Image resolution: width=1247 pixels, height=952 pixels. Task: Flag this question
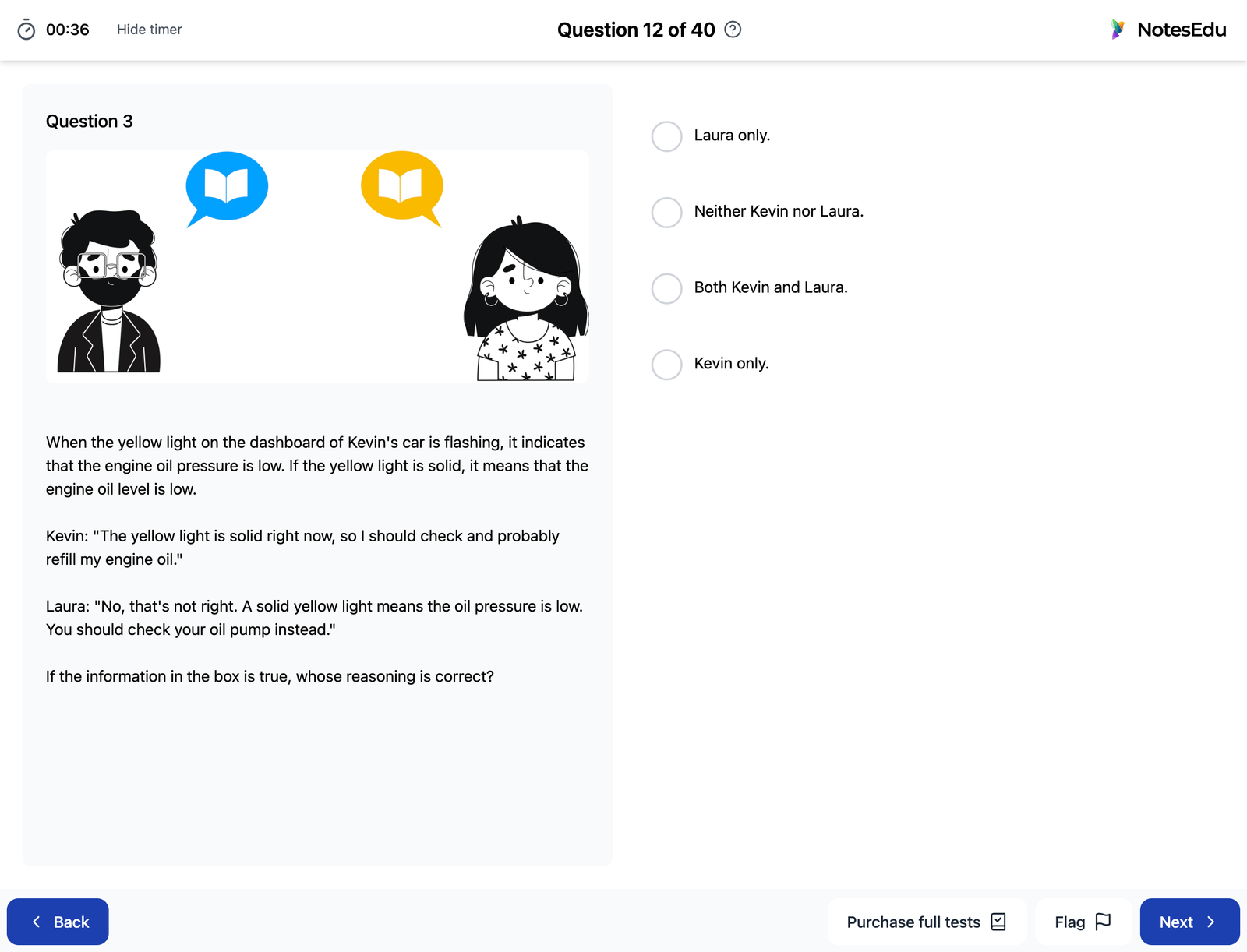[1083, 922]
